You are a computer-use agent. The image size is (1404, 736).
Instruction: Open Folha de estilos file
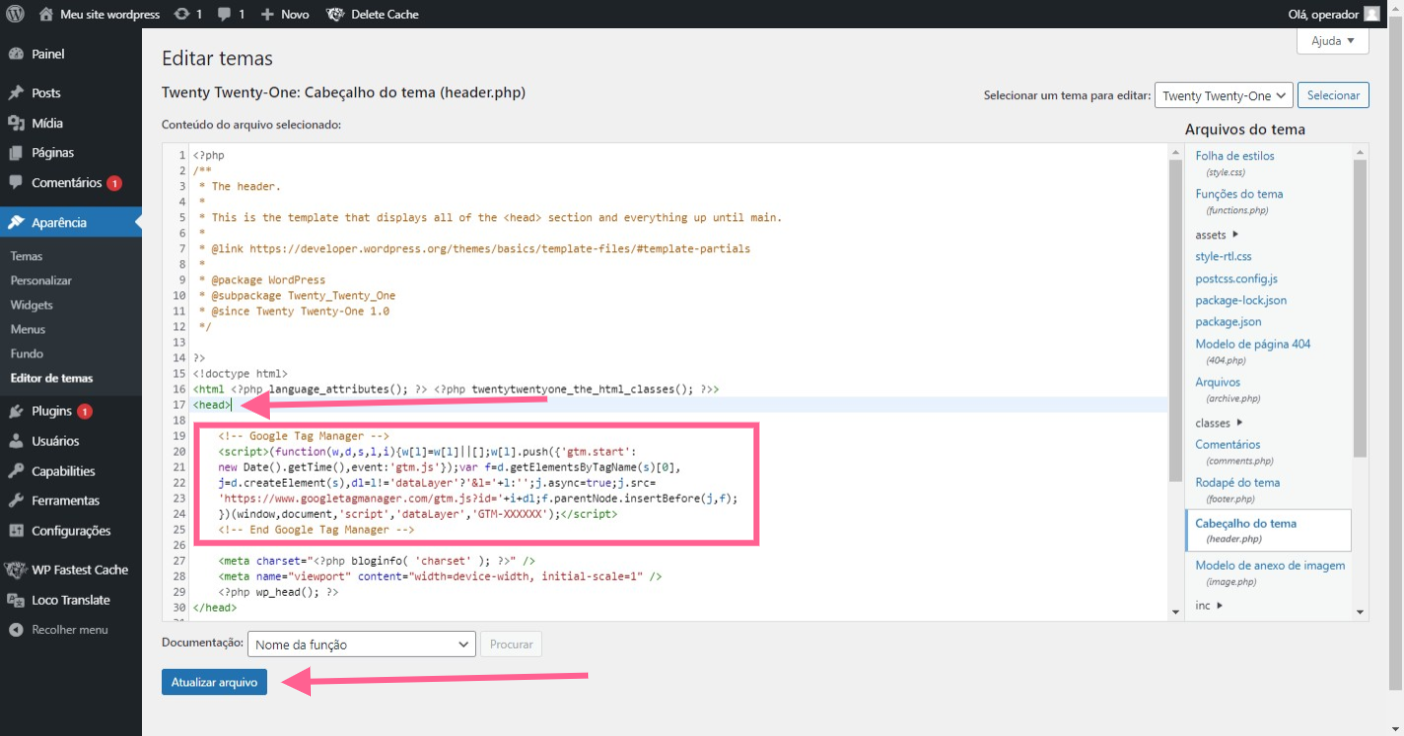click(x=1235, y=156)
